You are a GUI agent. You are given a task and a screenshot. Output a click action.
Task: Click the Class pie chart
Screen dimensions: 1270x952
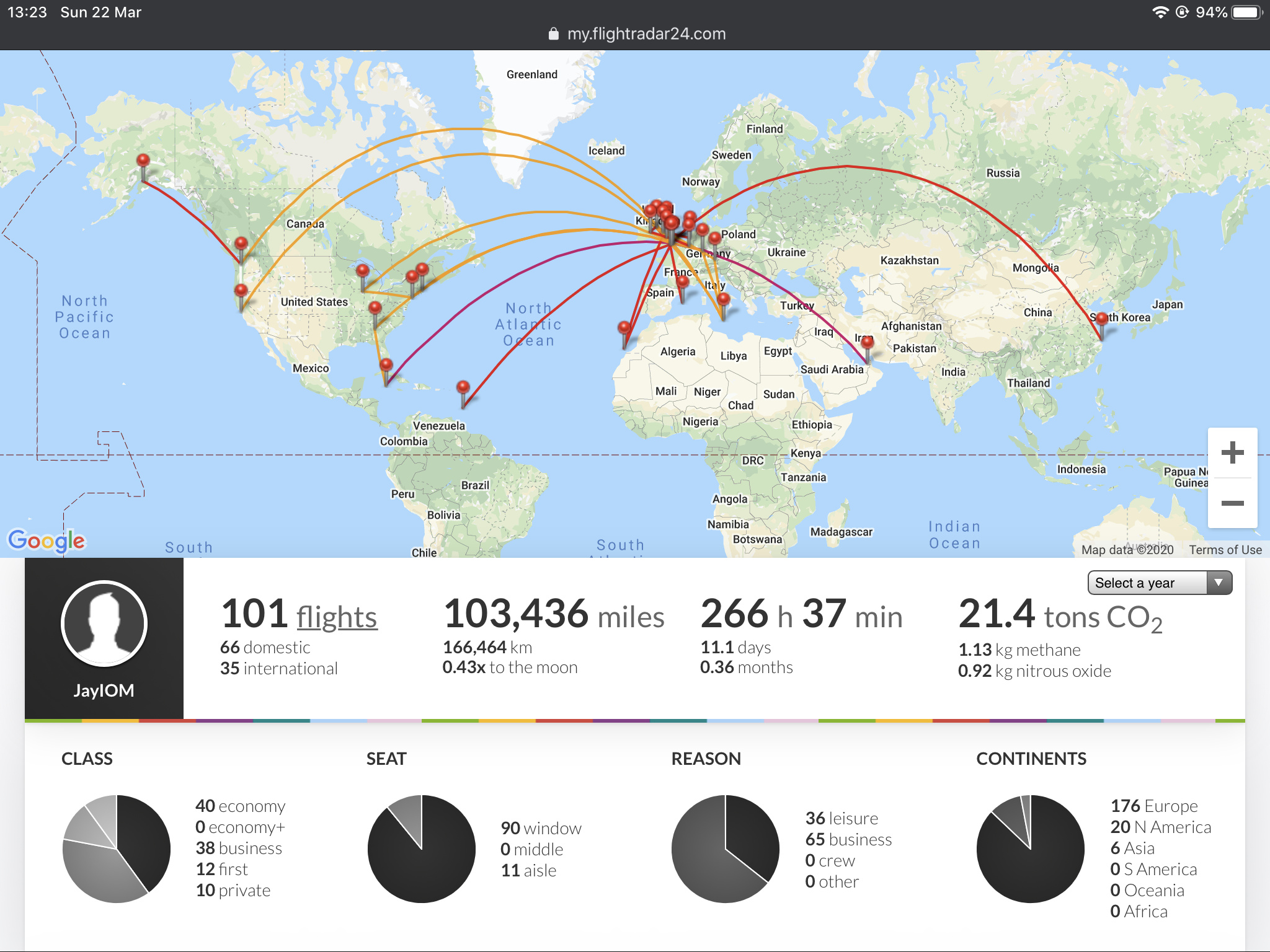[117, 848]
